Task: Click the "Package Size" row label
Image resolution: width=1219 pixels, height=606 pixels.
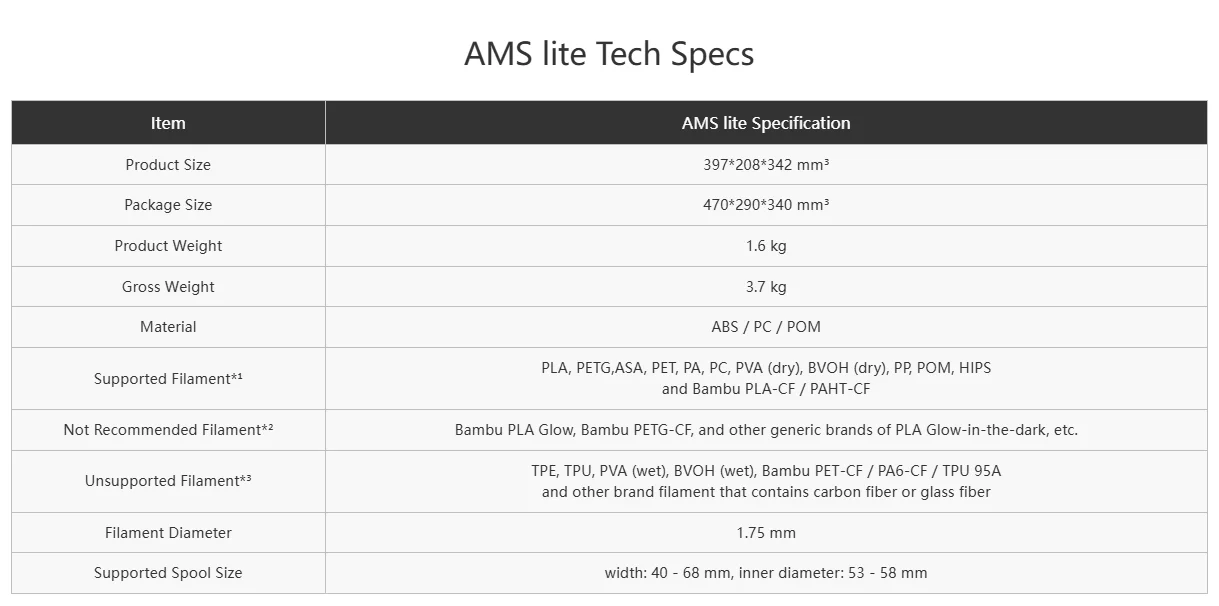Action: (x=168, y=205)
